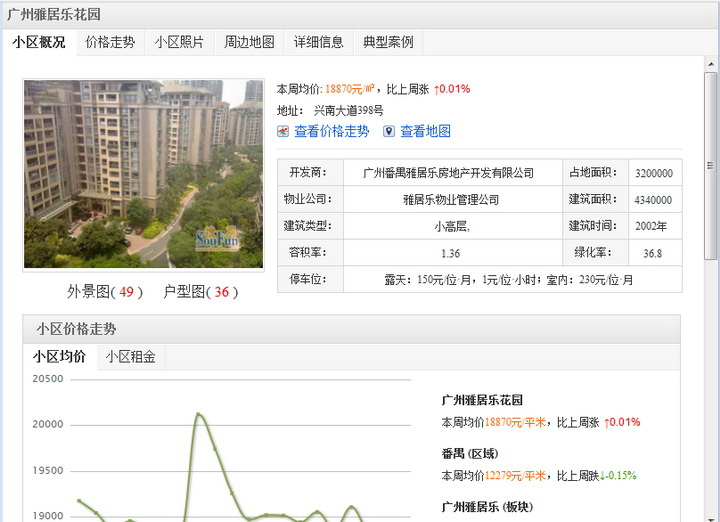720x522 pixels.
Task: Click the map pin icon
Action: 389,132
